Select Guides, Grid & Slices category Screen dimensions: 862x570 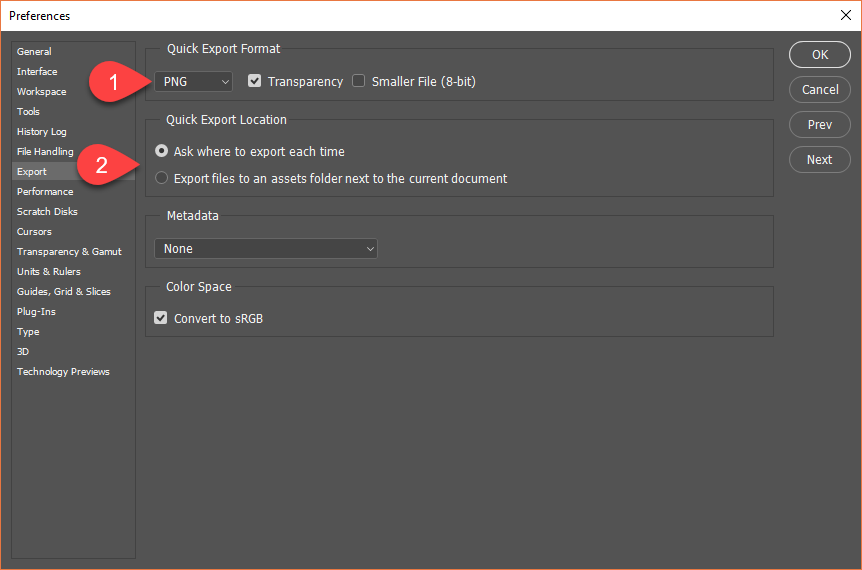64,292
